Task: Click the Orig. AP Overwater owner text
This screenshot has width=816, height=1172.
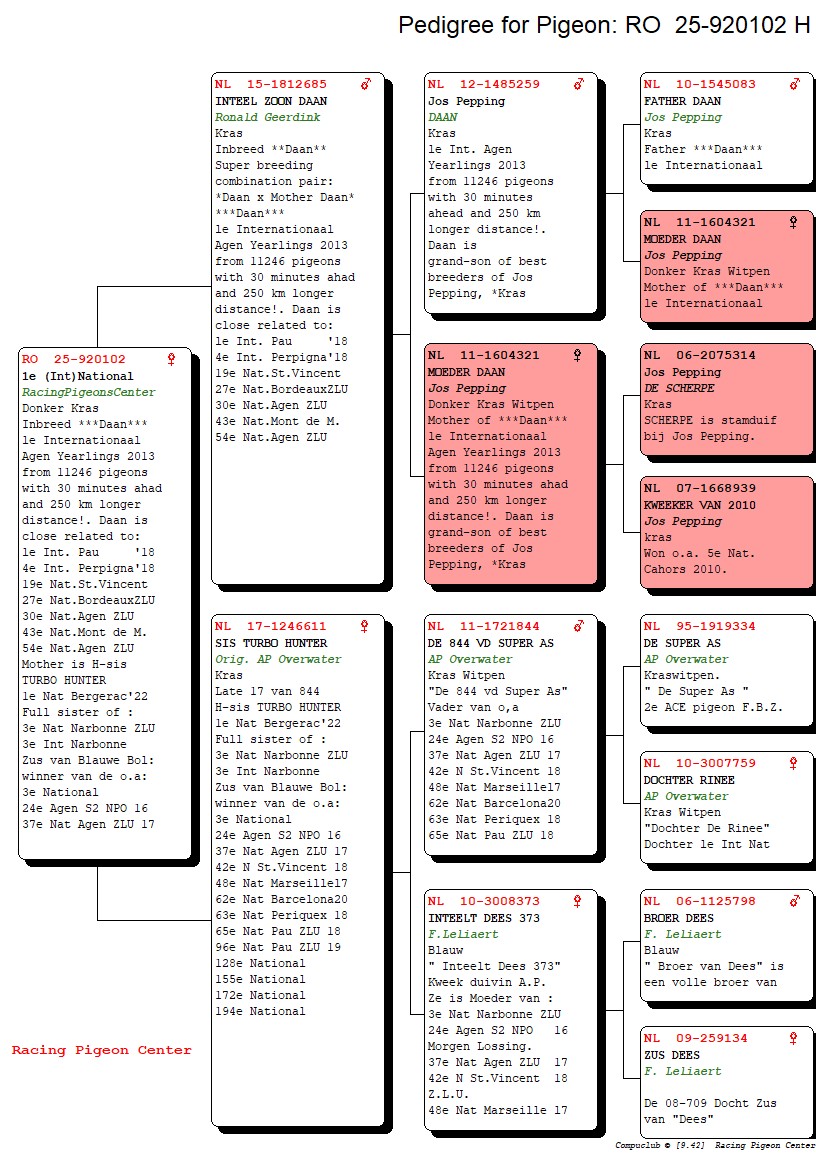Action: [x=278, y=659]
